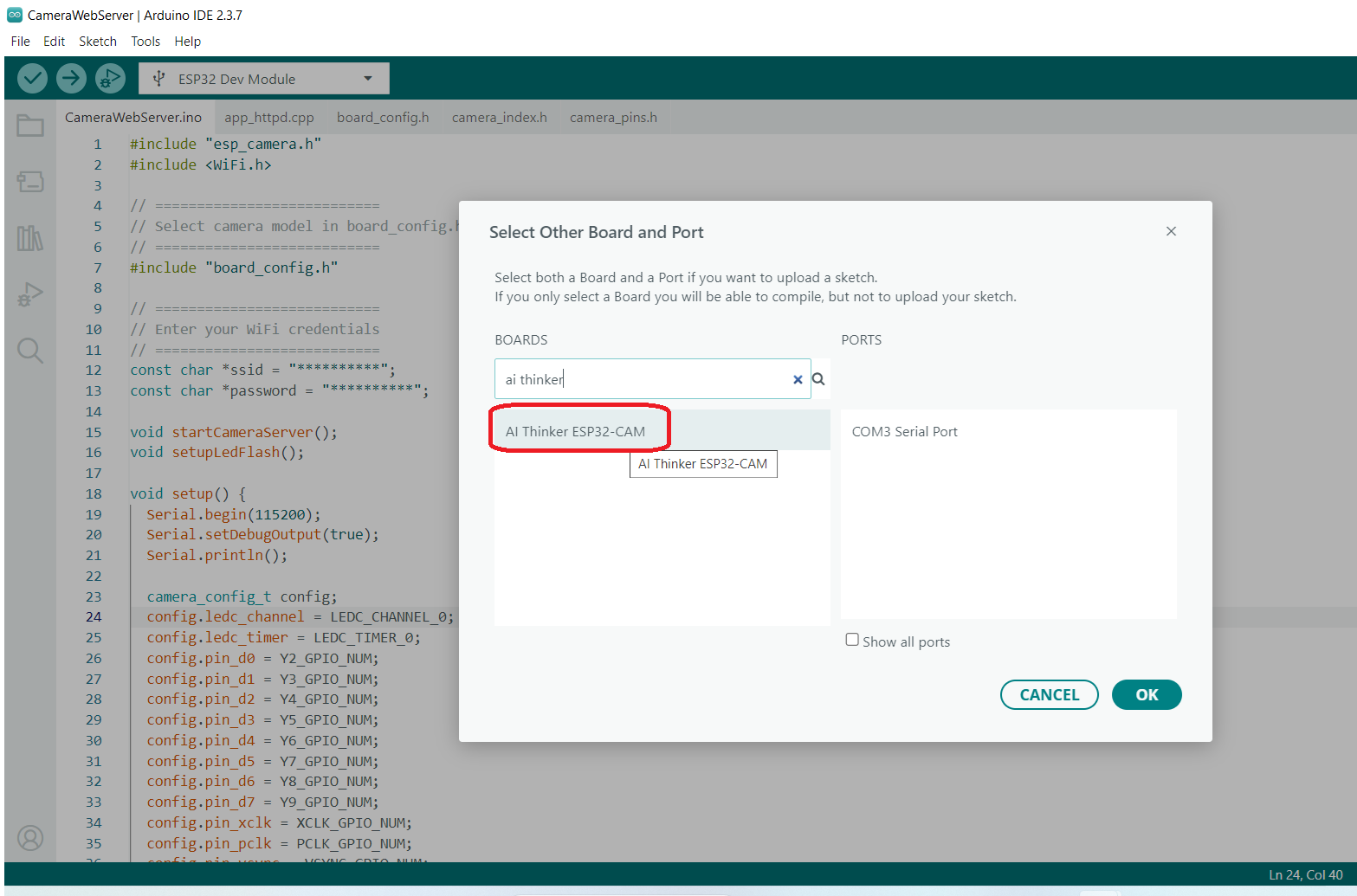Open the Edit menu
The image size is (1357, 896).
54,41
